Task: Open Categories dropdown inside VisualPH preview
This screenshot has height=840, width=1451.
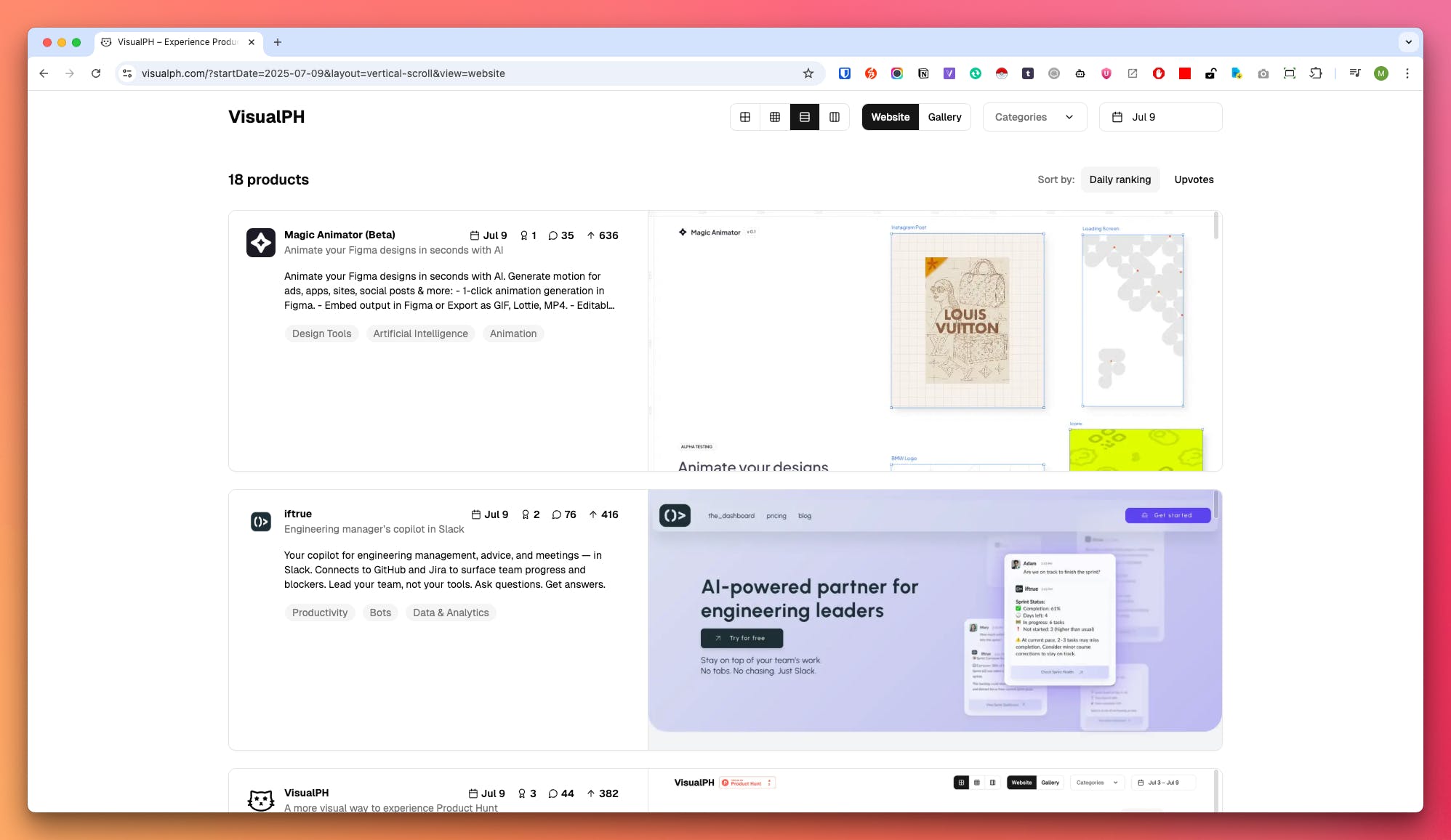Action: coord(1097,783)
